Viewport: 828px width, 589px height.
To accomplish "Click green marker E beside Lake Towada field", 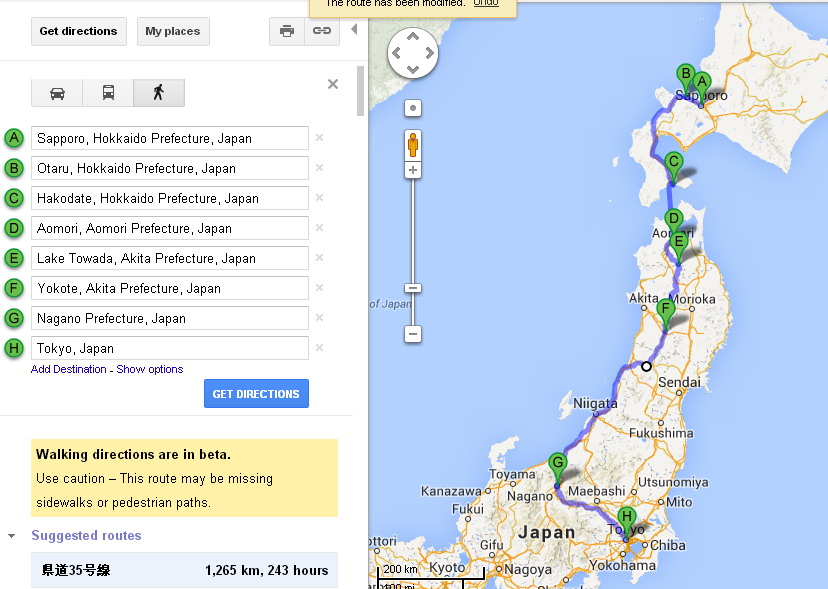I will click(14, 258).
